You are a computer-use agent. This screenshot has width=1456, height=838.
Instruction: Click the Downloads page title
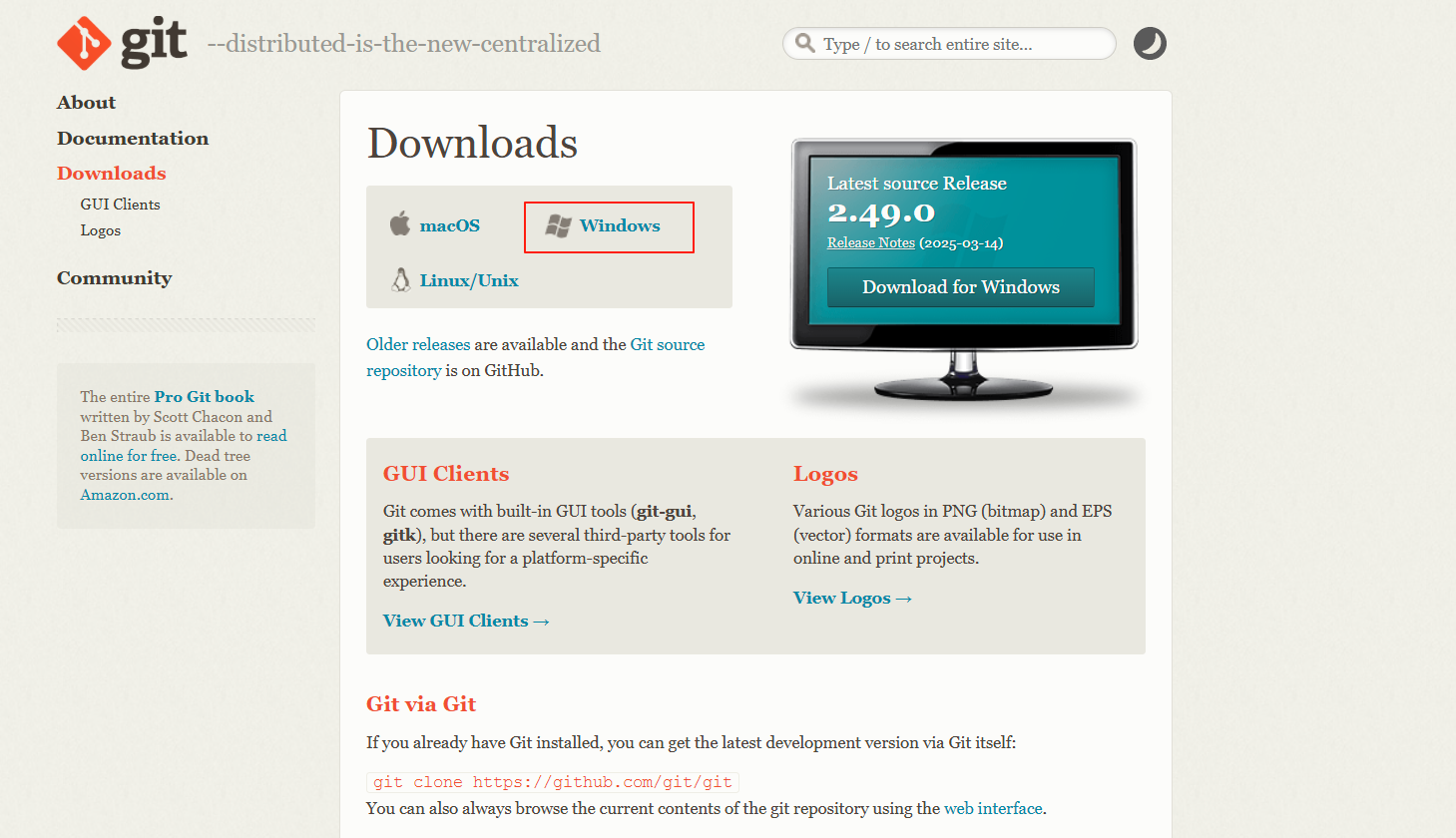coord(473,143)
